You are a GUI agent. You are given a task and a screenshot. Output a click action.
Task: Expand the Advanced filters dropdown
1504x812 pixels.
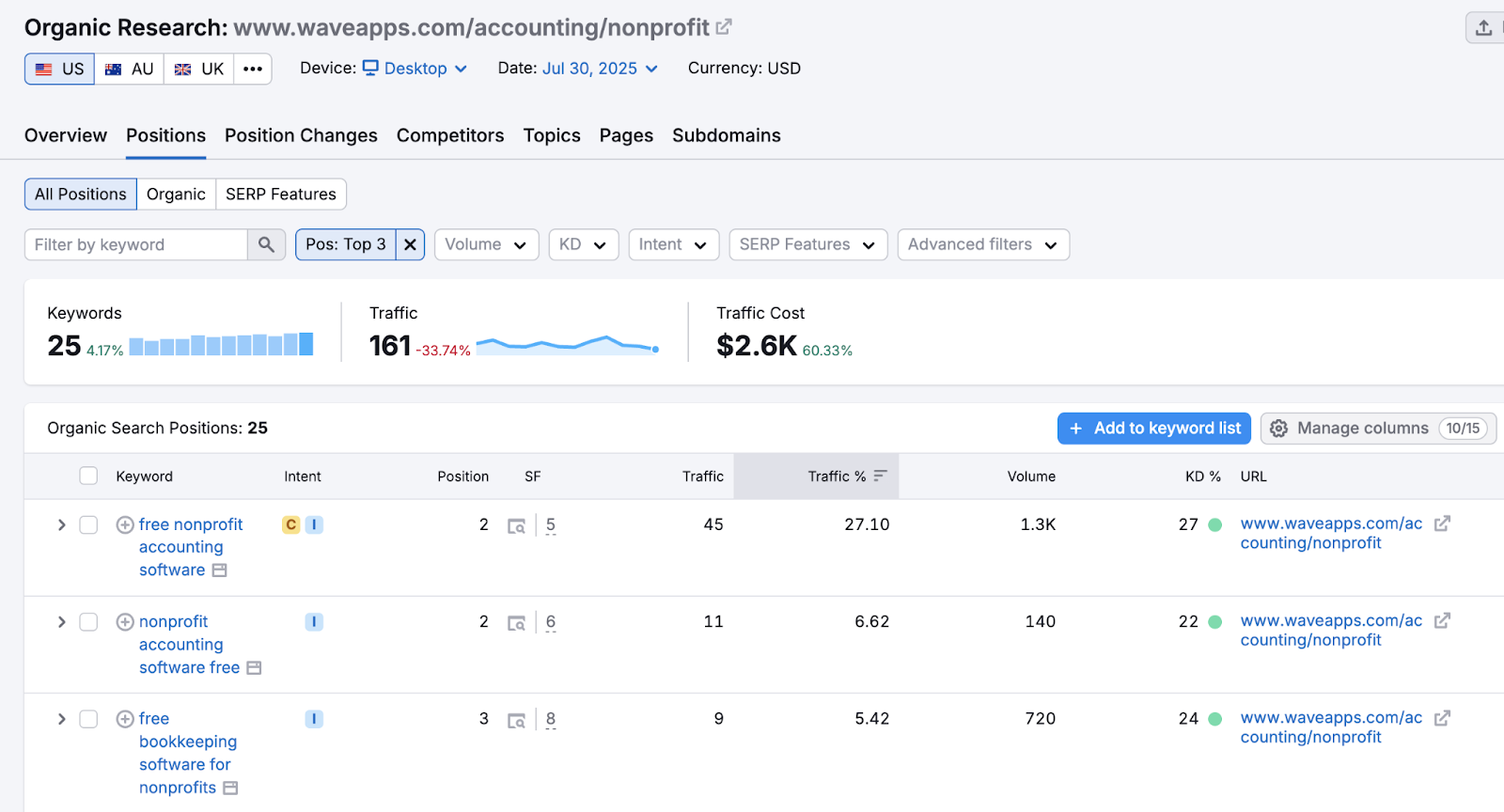[982, 244]
